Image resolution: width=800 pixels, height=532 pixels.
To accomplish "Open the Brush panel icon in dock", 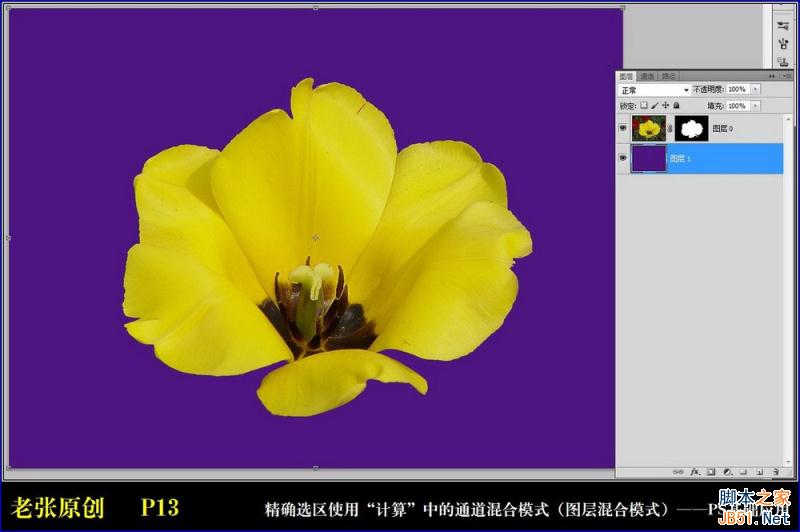I will tap(783, 43).
